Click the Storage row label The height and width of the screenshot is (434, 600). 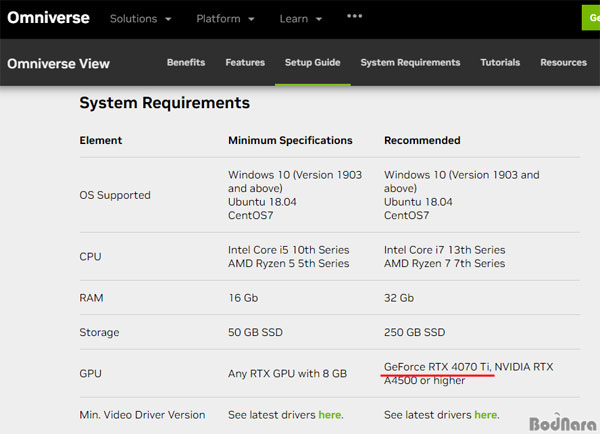pyautogui.click(x=99, y=332)
